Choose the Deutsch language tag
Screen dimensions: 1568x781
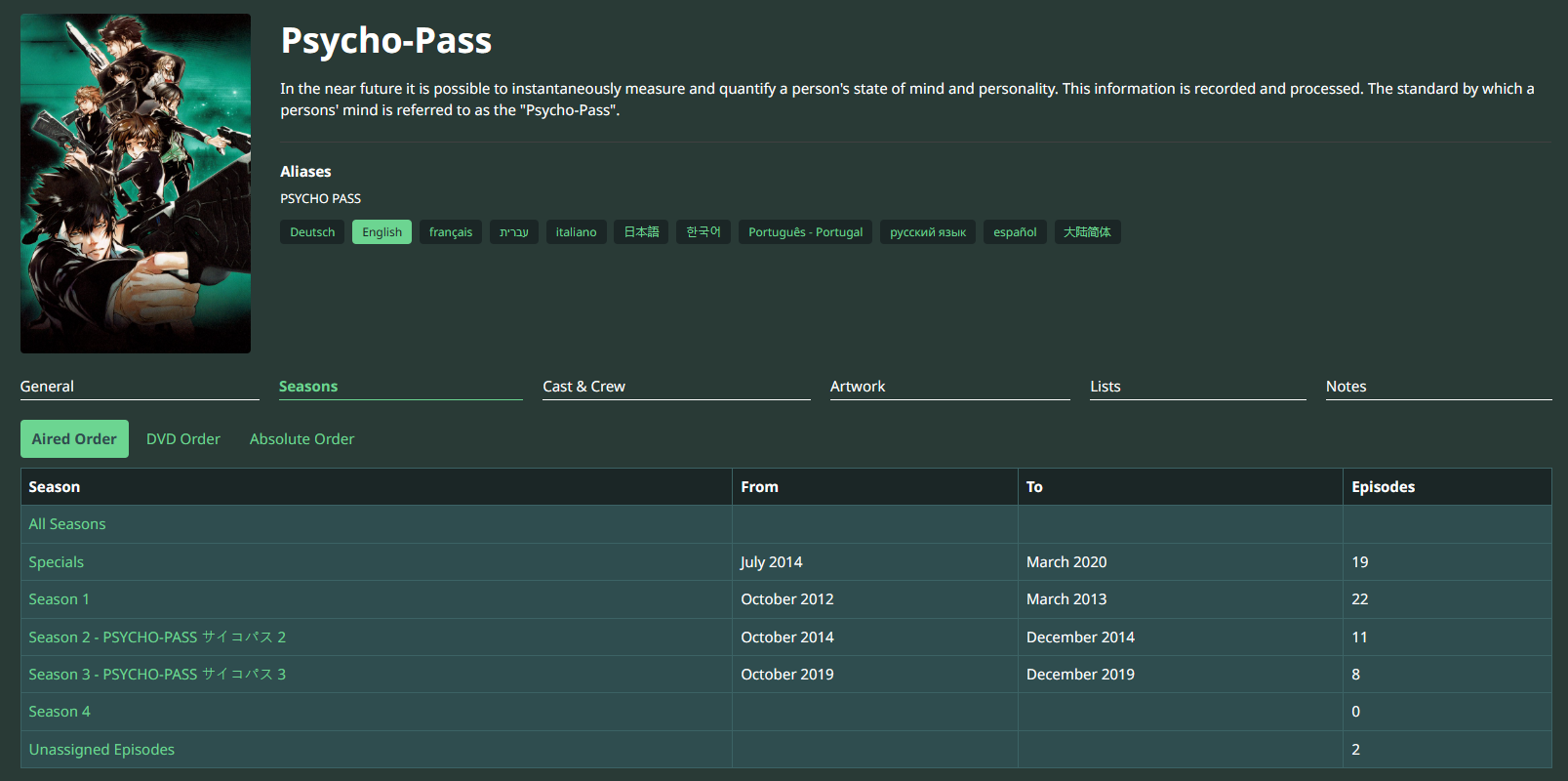(x=312, y=232)
